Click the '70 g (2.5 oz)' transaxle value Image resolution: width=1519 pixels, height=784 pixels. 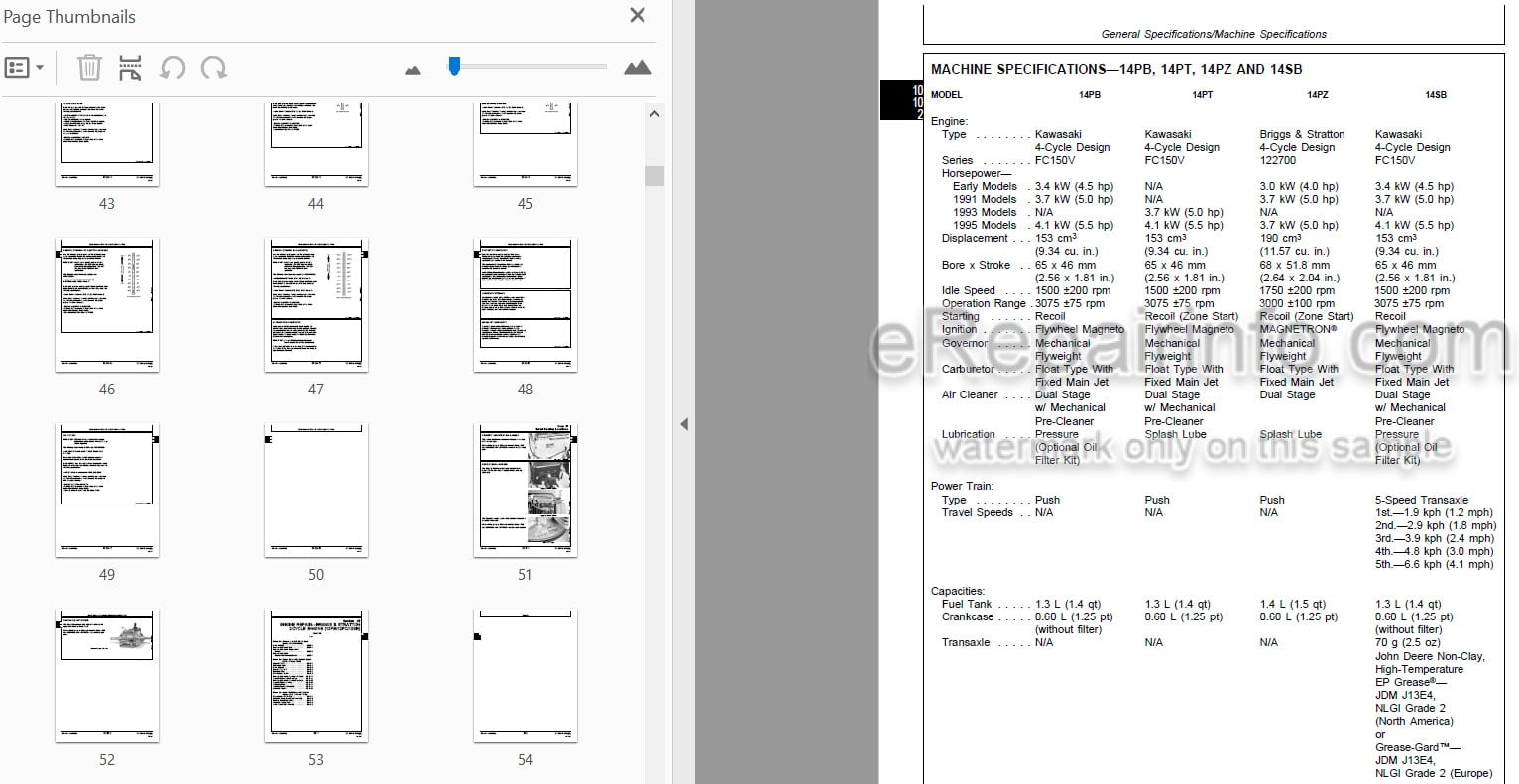click(x=1408, y=642)
